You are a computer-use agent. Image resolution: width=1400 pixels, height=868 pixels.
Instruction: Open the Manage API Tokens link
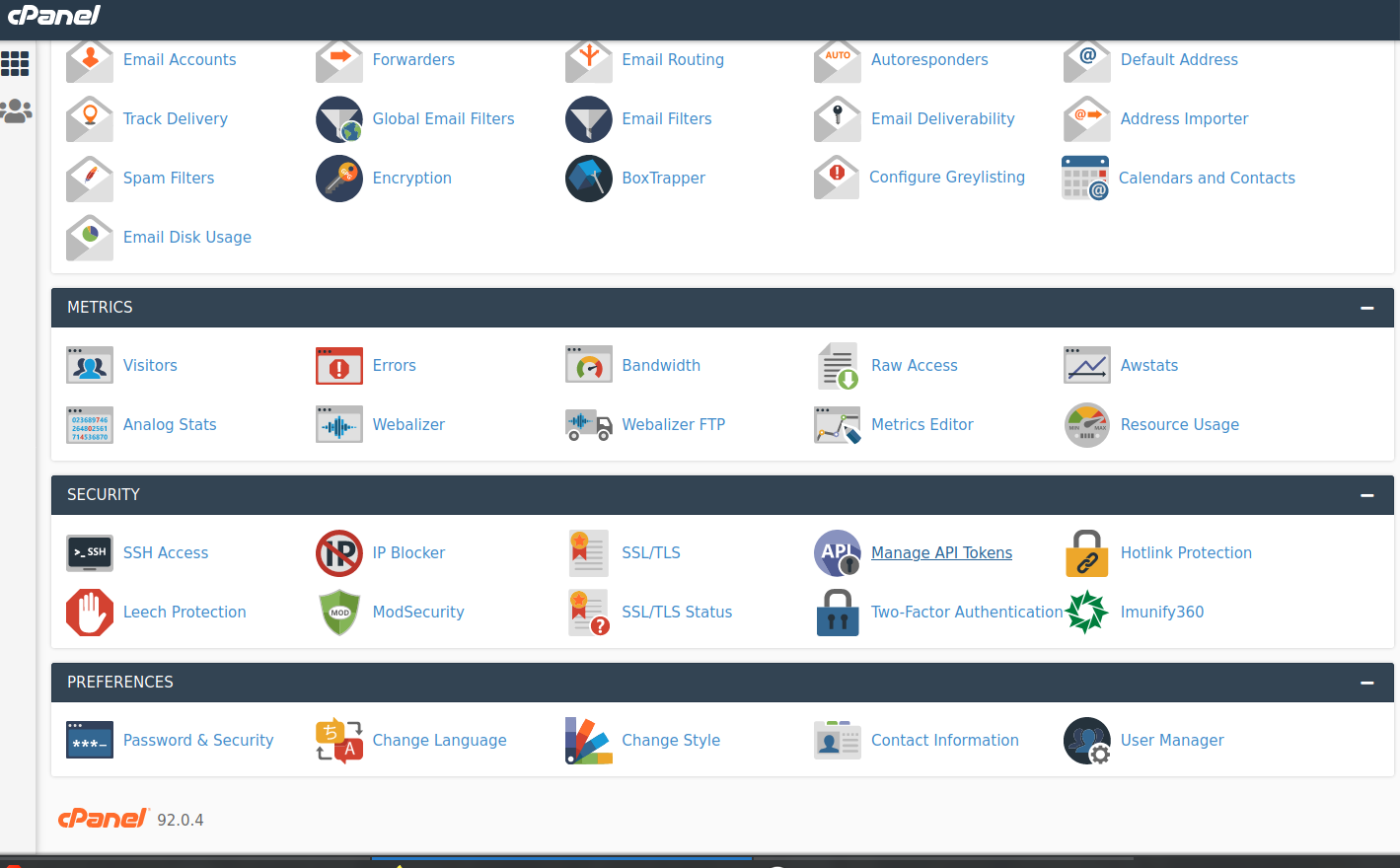(942, 552)
